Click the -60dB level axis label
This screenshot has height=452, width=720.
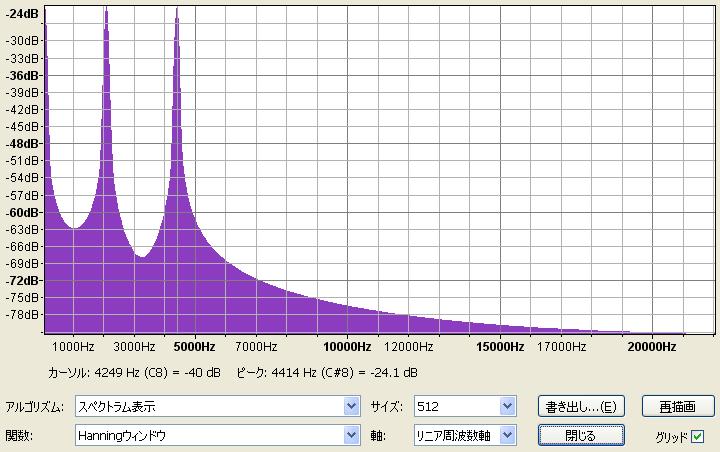click(22, 212)
